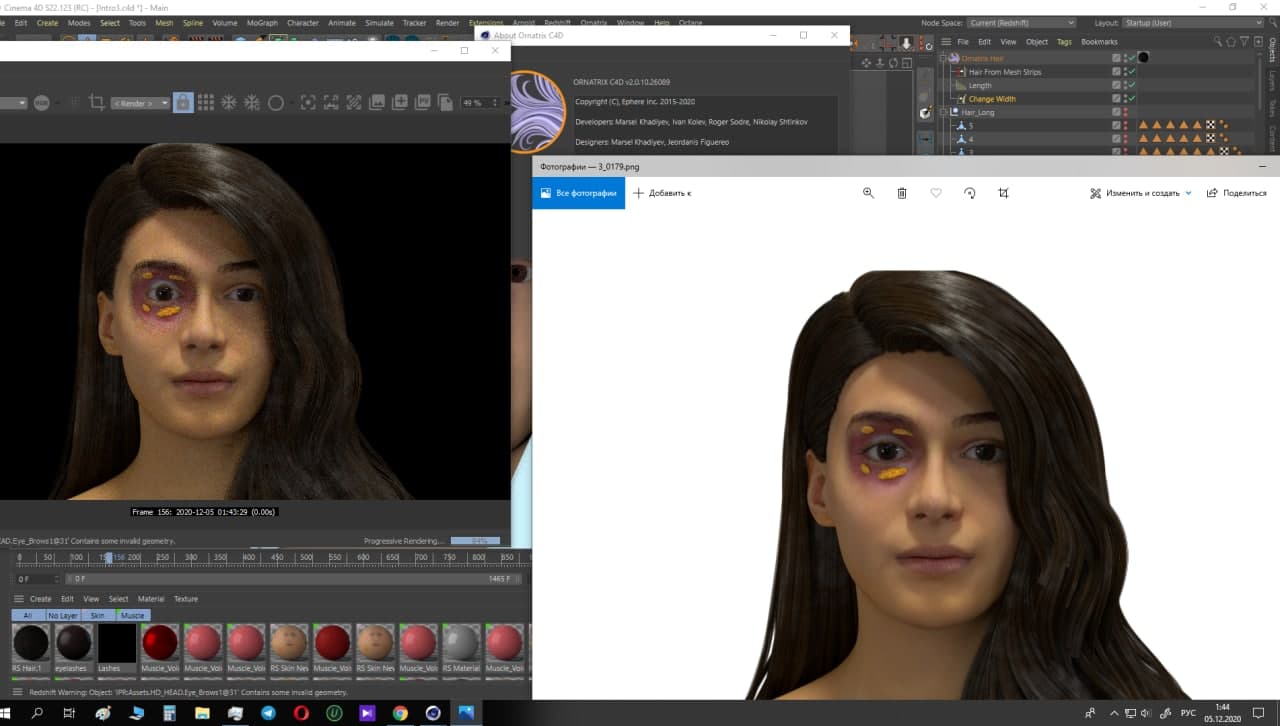Click the 'Поделиться' share button
1280x726 pixels.
tap(1236, 193)
